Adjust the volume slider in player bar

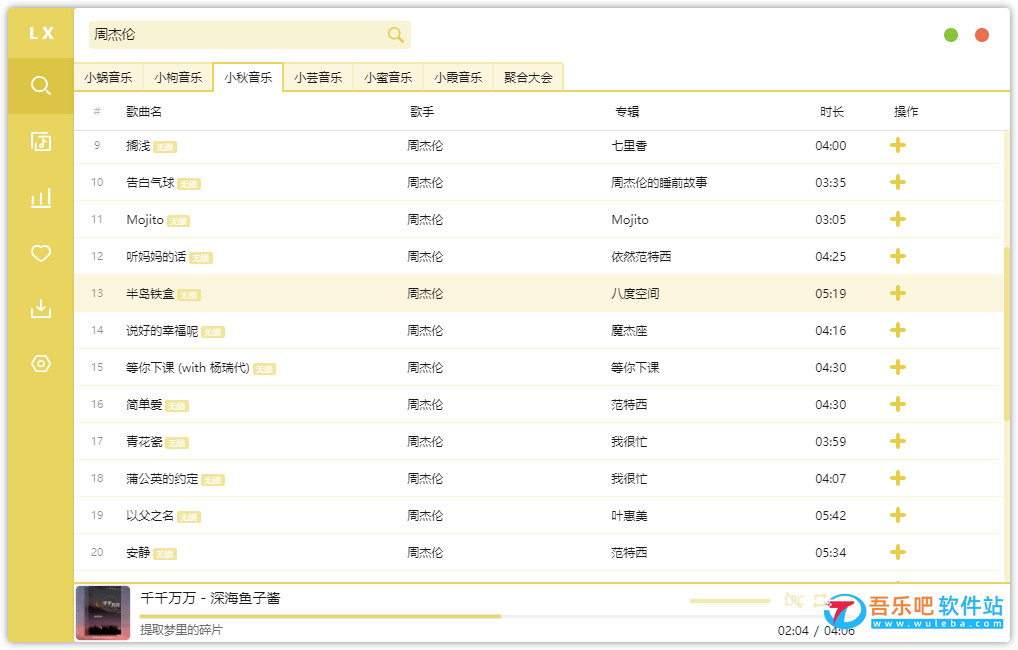(x=729, y=601)
